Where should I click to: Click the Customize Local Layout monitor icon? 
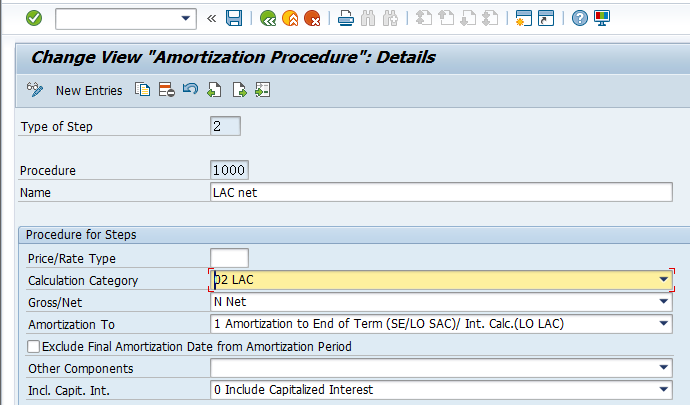click(602, 18)
